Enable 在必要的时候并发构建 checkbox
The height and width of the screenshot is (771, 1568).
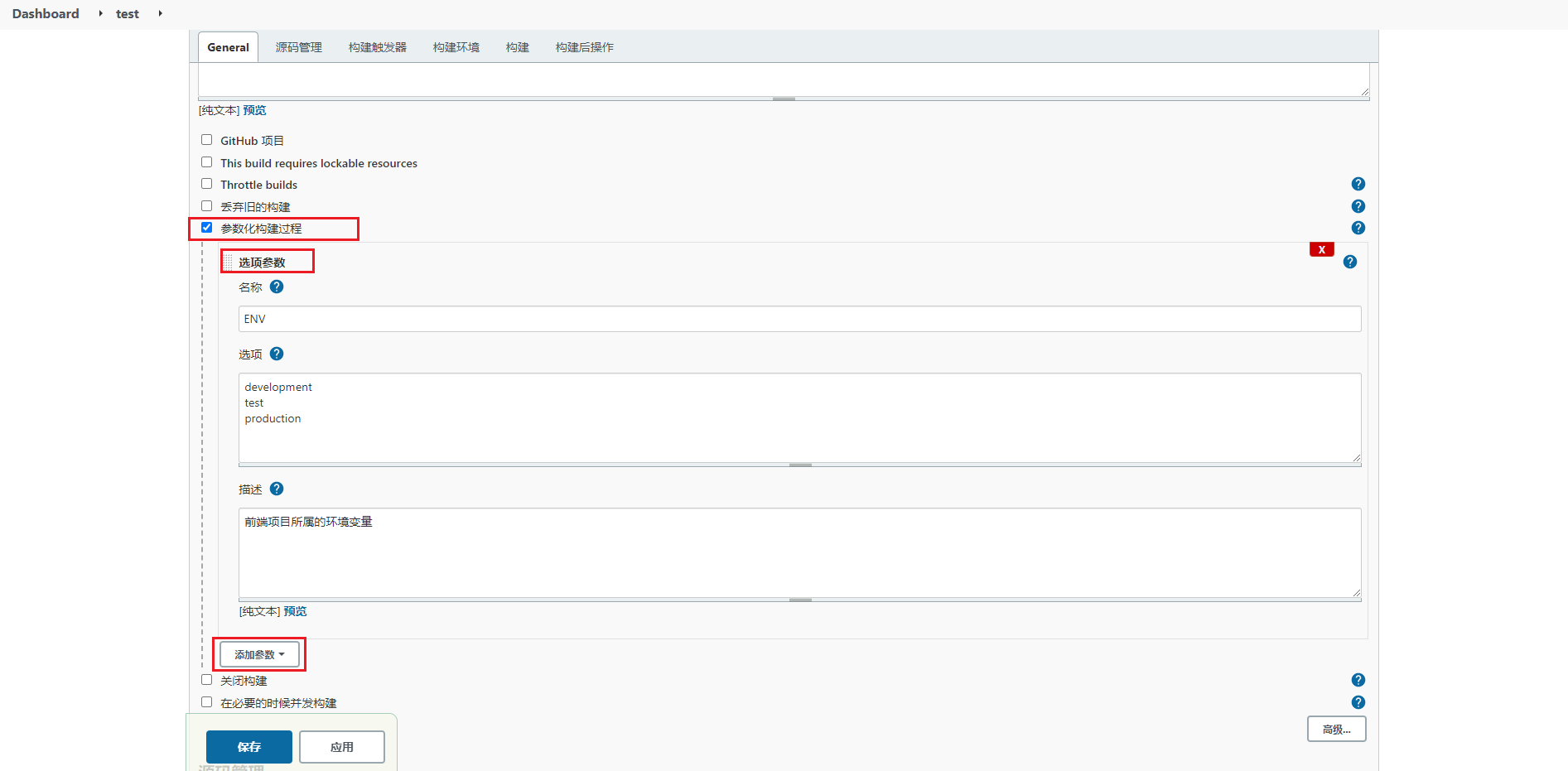pyautogui.click(x=207, y=702)
